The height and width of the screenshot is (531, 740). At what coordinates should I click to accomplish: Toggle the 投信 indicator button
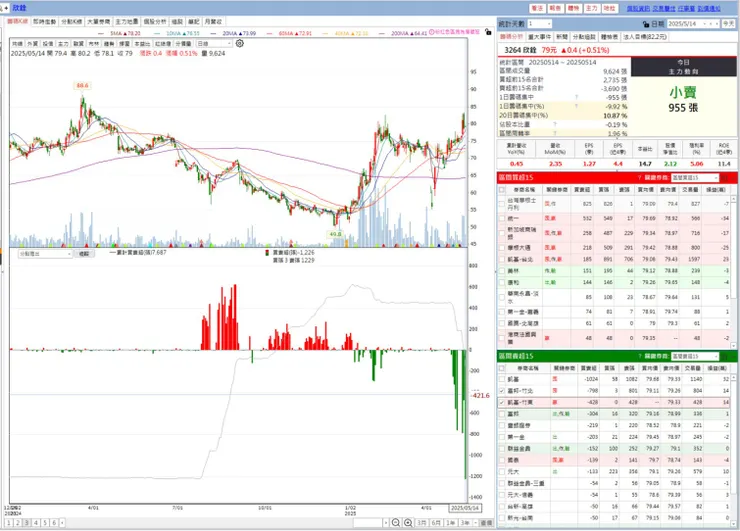click(48, 43)
